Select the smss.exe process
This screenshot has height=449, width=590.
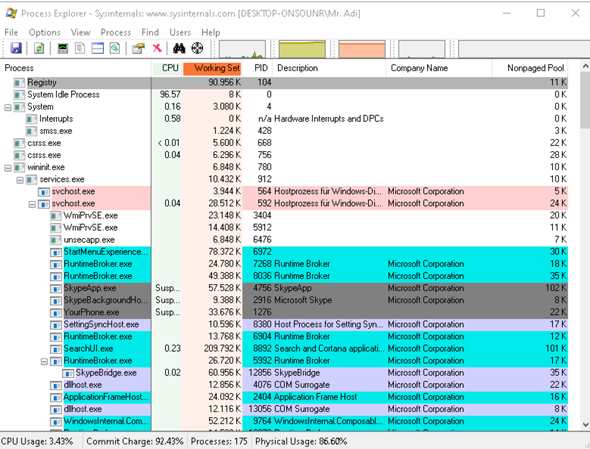pyautogui.click(x=284, y=131)
